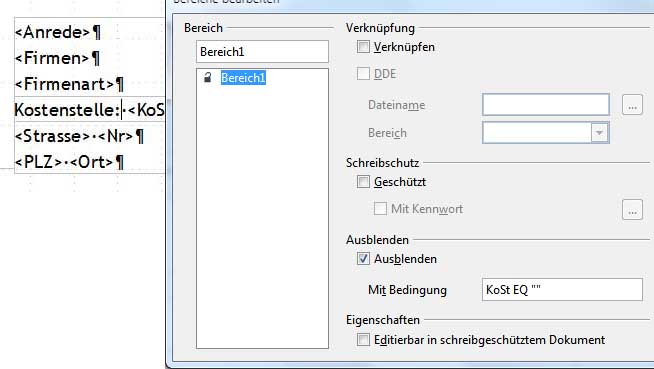The image size is (654, 369).
Task: Toggle the Mit Kennwort checkbox
Action: (x=380, y=208)
